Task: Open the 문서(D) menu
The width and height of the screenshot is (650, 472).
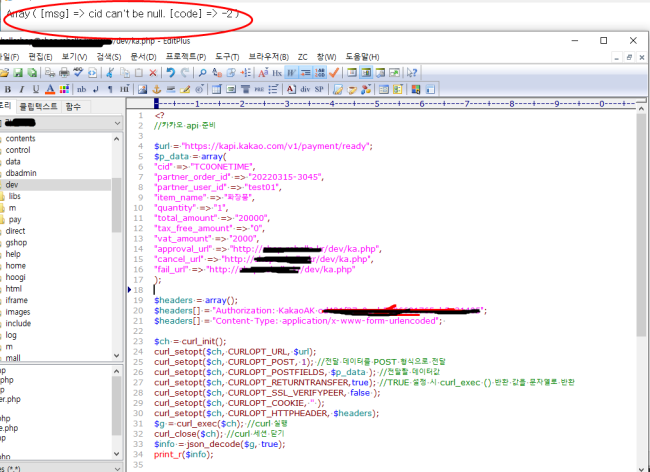Action: [143, 57]
